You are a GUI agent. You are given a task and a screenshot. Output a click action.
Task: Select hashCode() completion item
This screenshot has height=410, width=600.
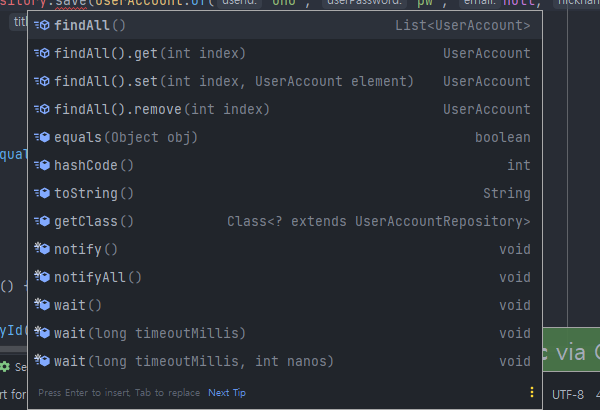(285, 165)
